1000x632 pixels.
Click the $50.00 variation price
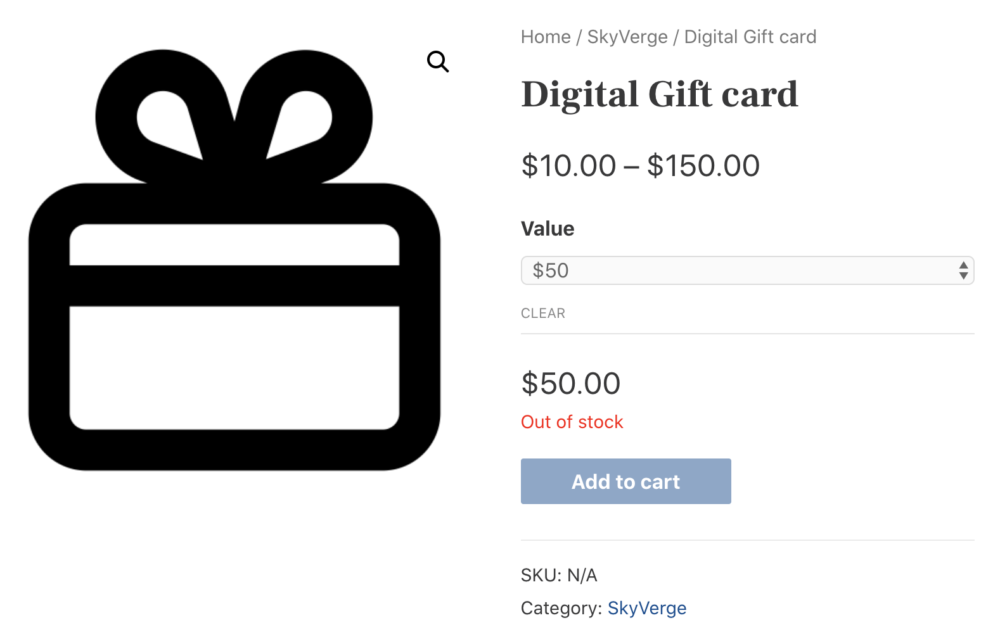(x=570, y=383)
